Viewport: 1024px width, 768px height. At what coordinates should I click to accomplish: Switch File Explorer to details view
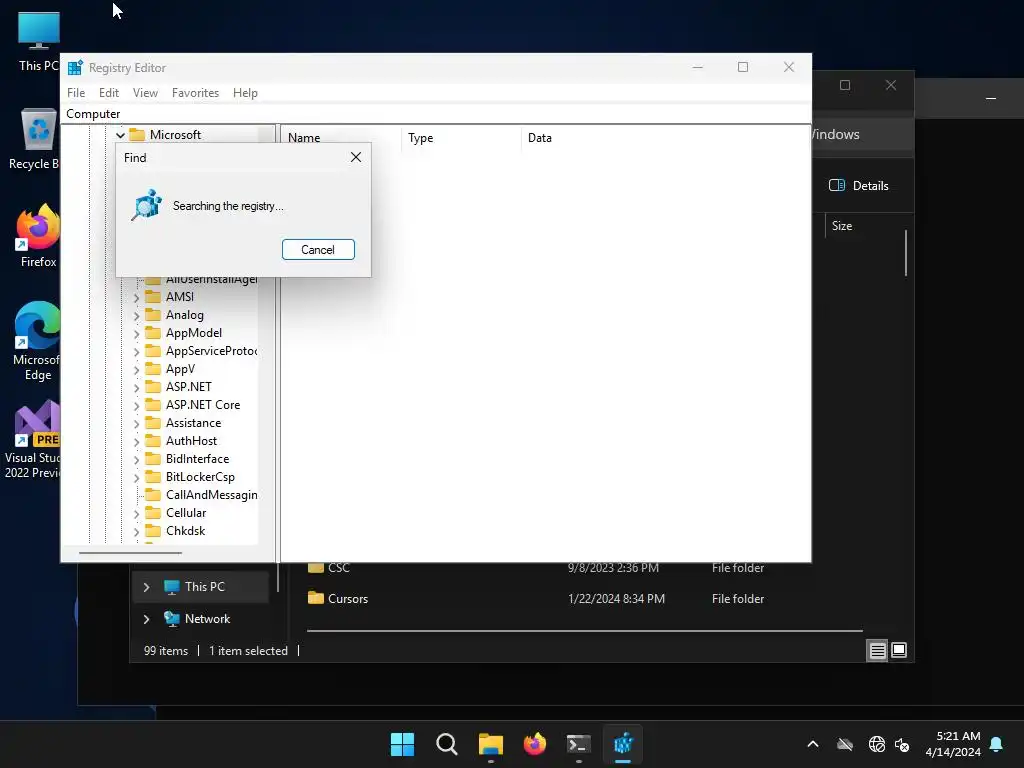877,650
